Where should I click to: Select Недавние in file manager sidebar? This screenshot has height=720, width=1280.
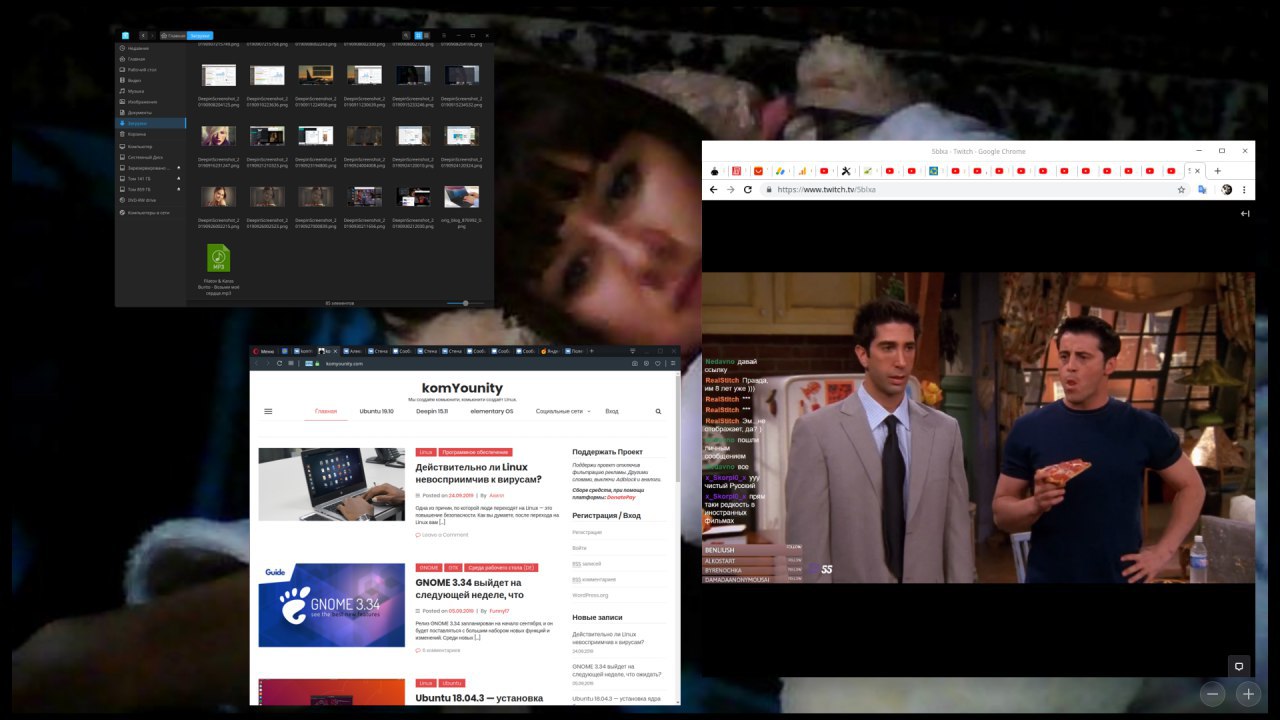click(x=150, y=48)
